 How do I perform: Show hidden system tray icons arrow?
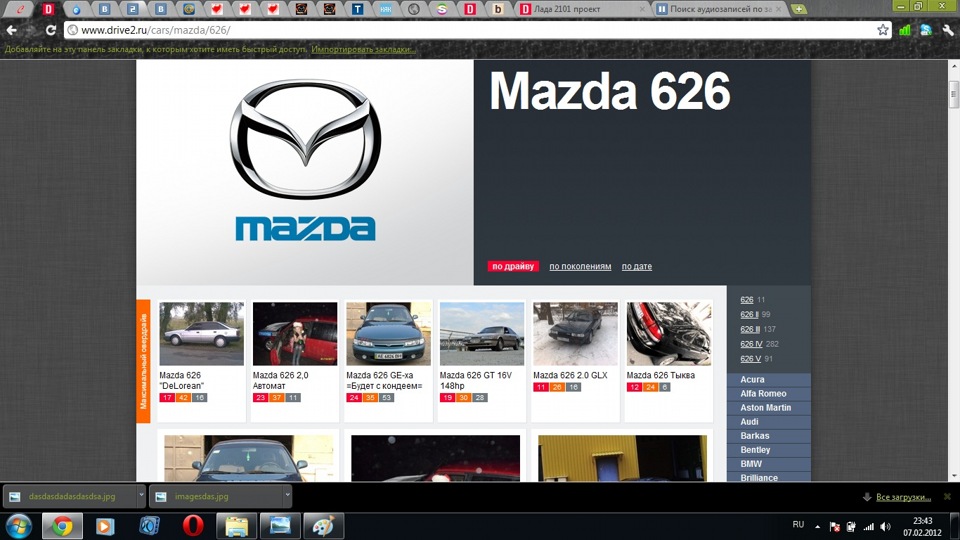click(x=817, y=527)
